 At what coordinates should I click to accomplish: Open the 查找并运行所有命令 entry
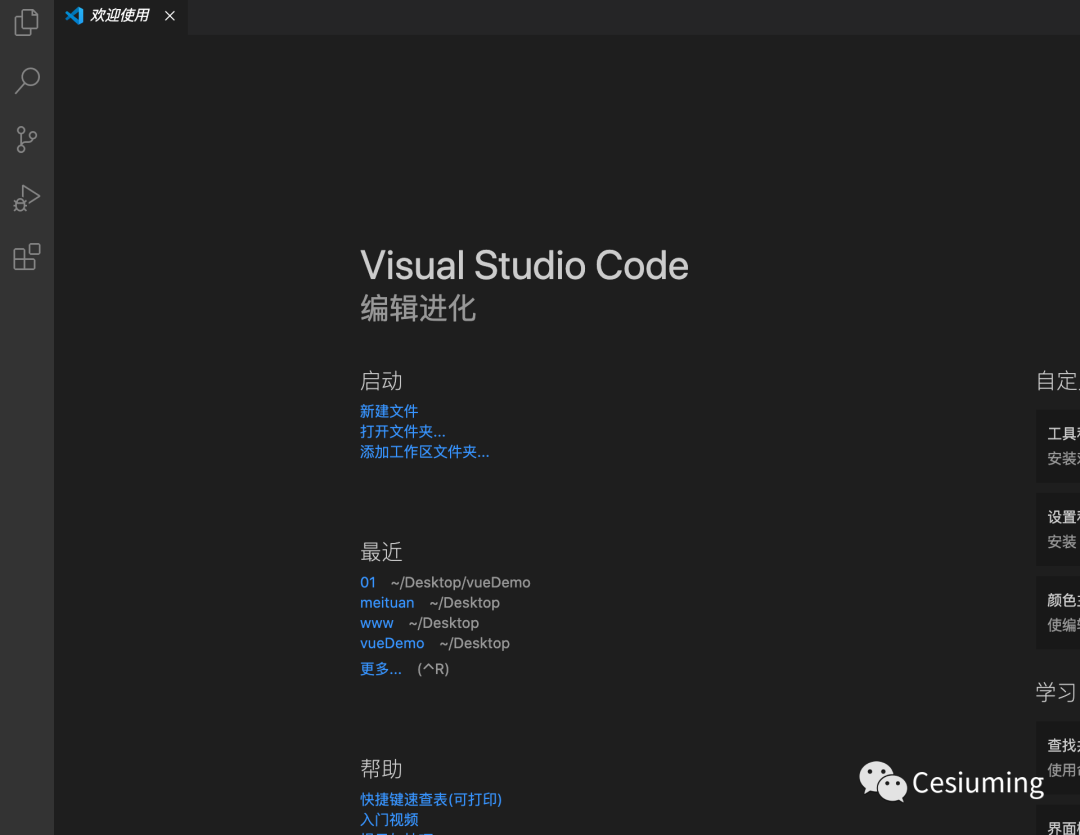tap(1062, 757)
